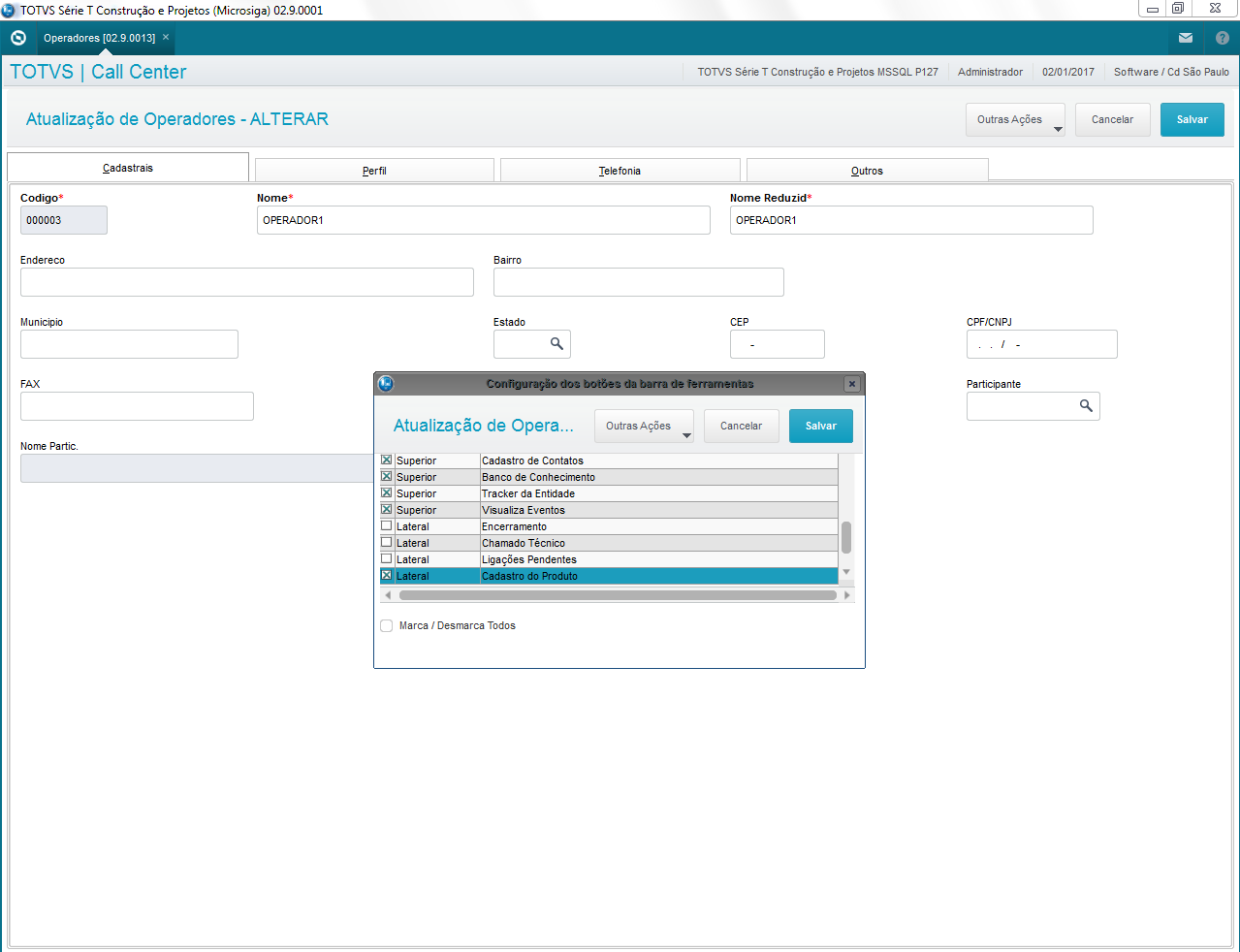Close the Operadores tab with its x
The height and width of the screenshot is (952, 1240).
click(x=166, y=37)
